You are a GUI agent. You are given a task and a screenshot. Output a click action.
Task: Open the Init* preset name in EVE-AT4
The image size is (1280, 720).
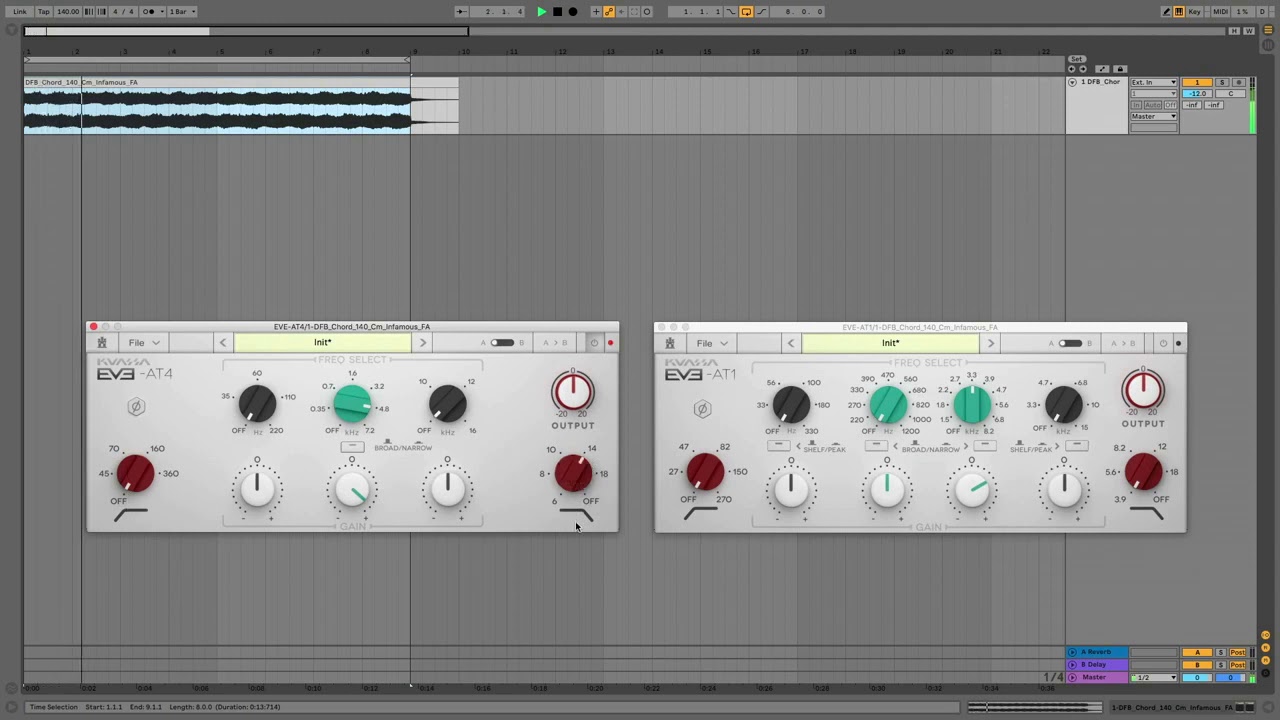(322, 343)
